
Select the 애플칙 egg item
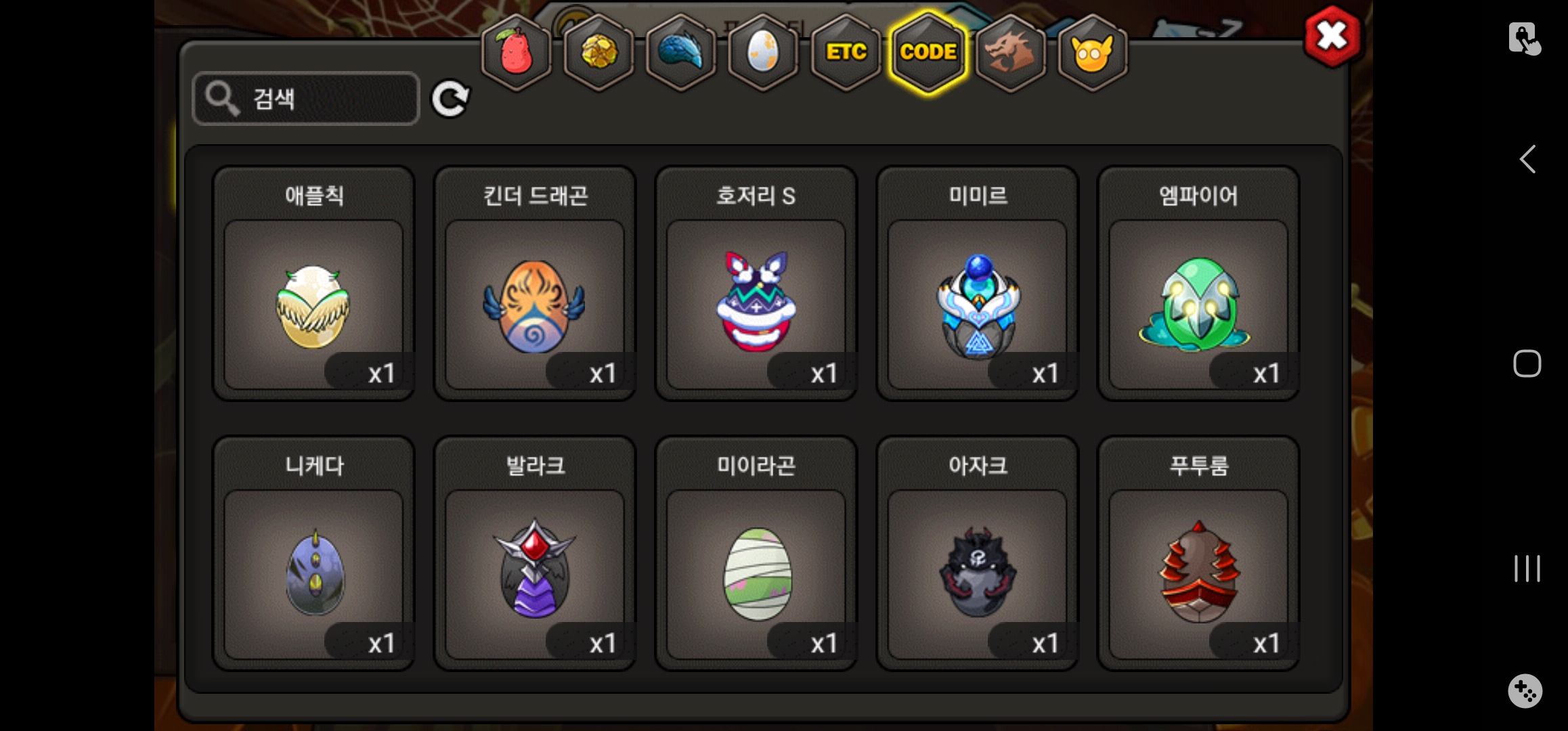(x=313, y=284)
